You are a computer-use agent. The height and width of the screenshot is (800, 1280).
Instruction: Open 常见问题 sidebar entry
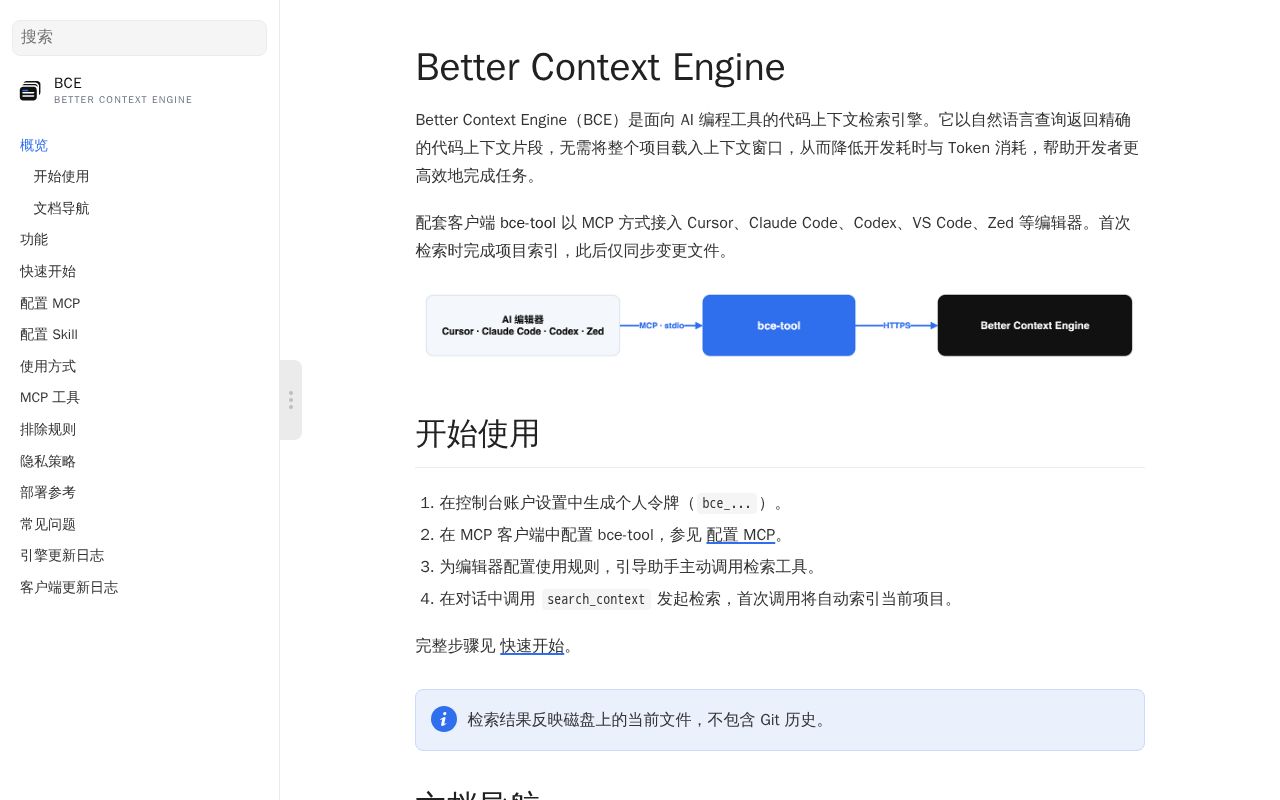pos(48,524)
